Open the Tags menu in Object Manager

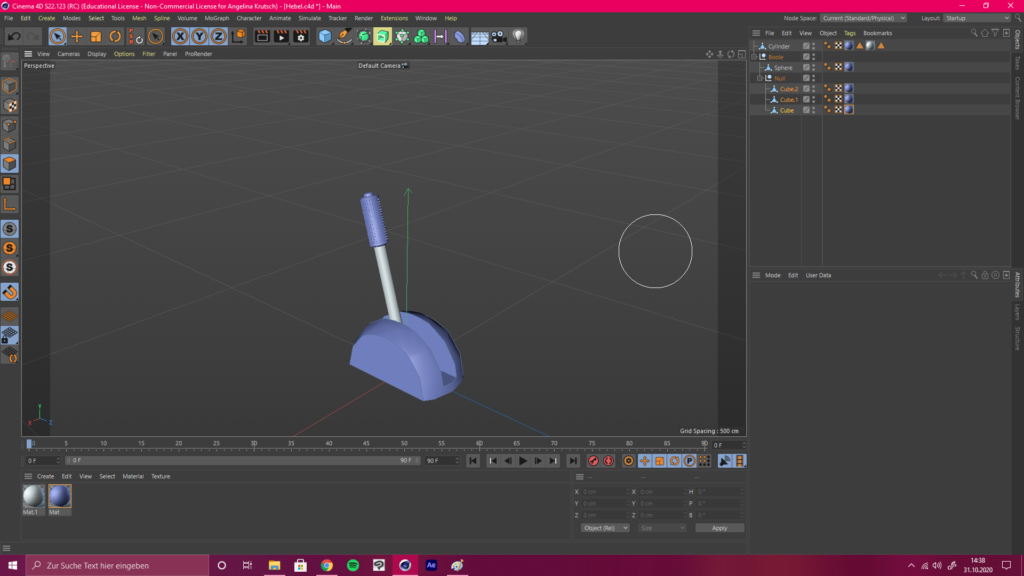pos(849,33)
